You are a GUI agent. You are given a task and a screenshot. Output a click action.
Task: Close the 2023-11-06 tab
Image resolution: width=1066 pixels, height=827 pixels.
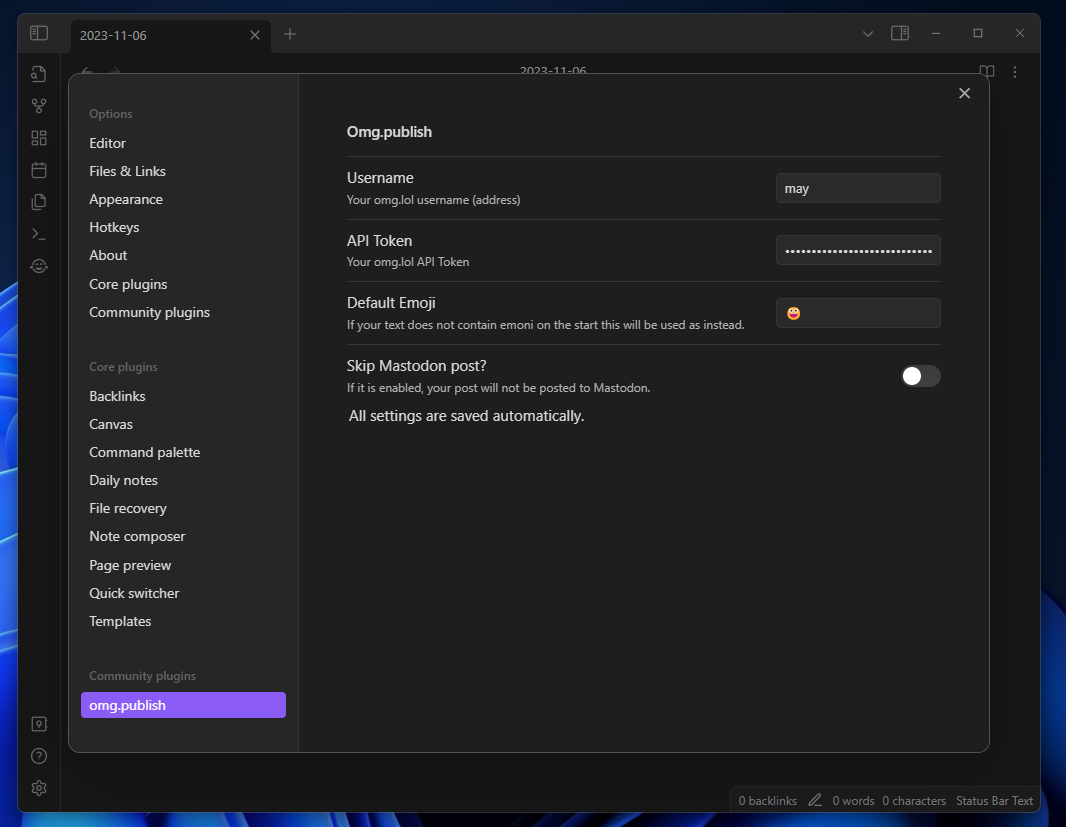click(255, 35)
